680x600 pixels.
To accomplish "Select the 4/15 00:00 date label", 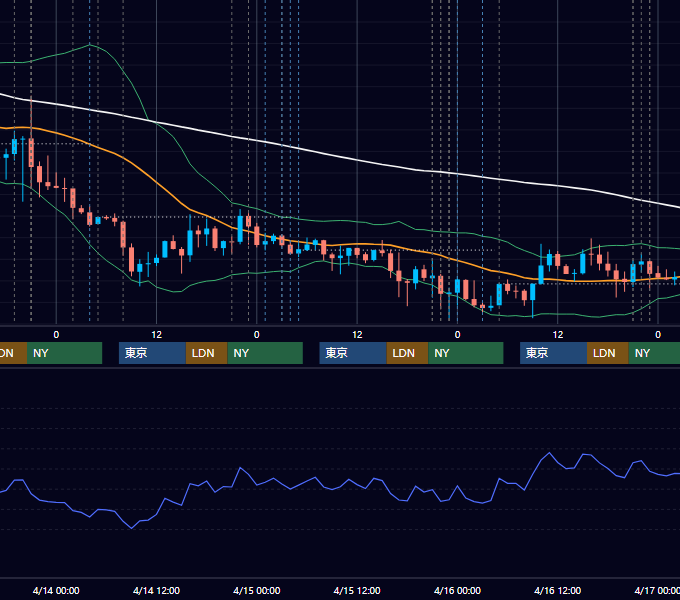I will pyautogui.click(x=257, y=590).
